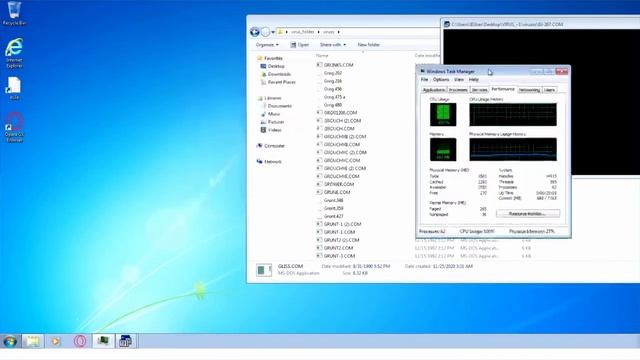Click the Physical Memory Usage History graph
The height and width of the screenshot is (360, 640).
click(513, 149)
